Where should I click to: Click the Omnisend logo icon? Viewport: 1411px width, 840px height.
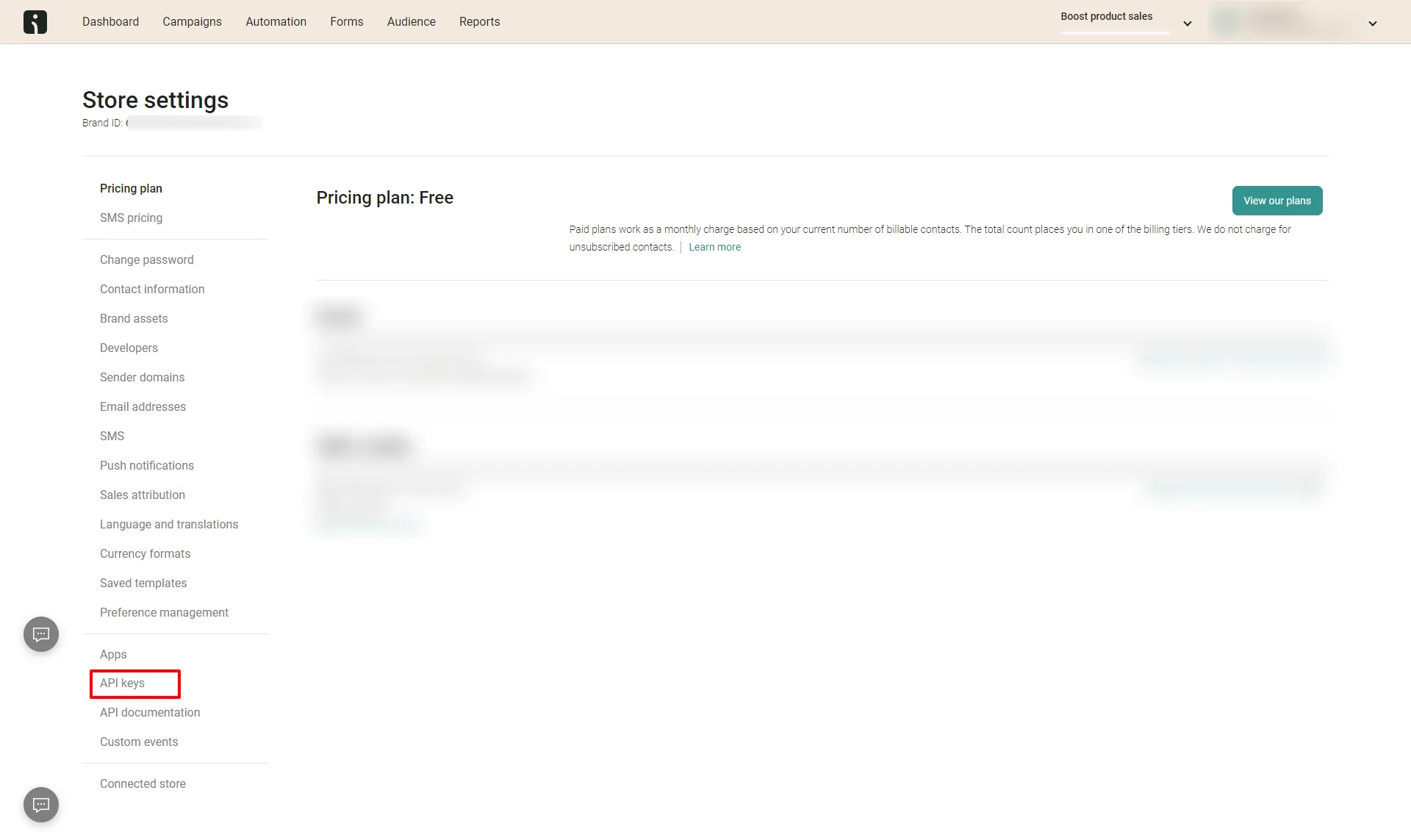[x=35, y=22]
